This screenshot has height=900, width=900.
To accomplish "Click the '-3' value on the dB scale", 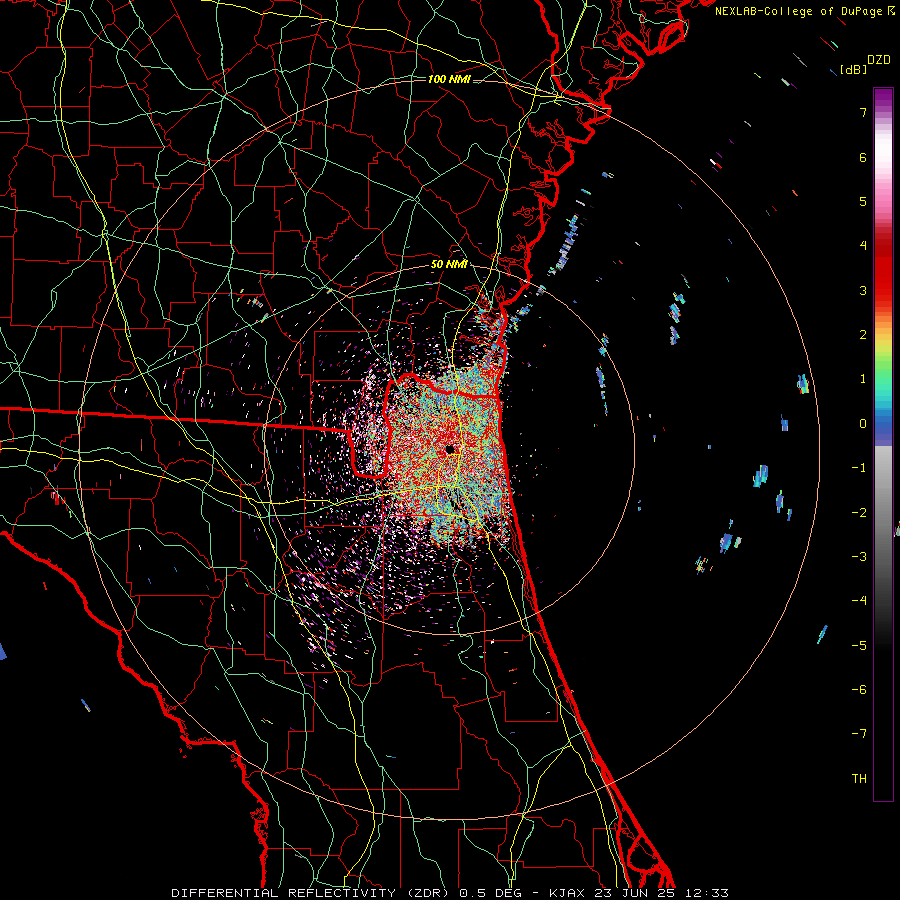I will [859, 557].
